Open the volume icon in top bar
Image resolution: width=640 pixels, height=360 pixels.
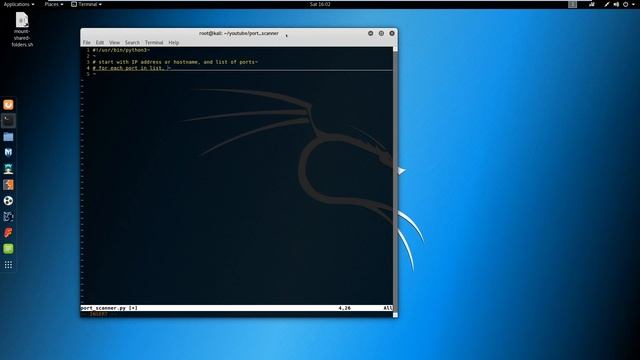[x=616, y=4]
